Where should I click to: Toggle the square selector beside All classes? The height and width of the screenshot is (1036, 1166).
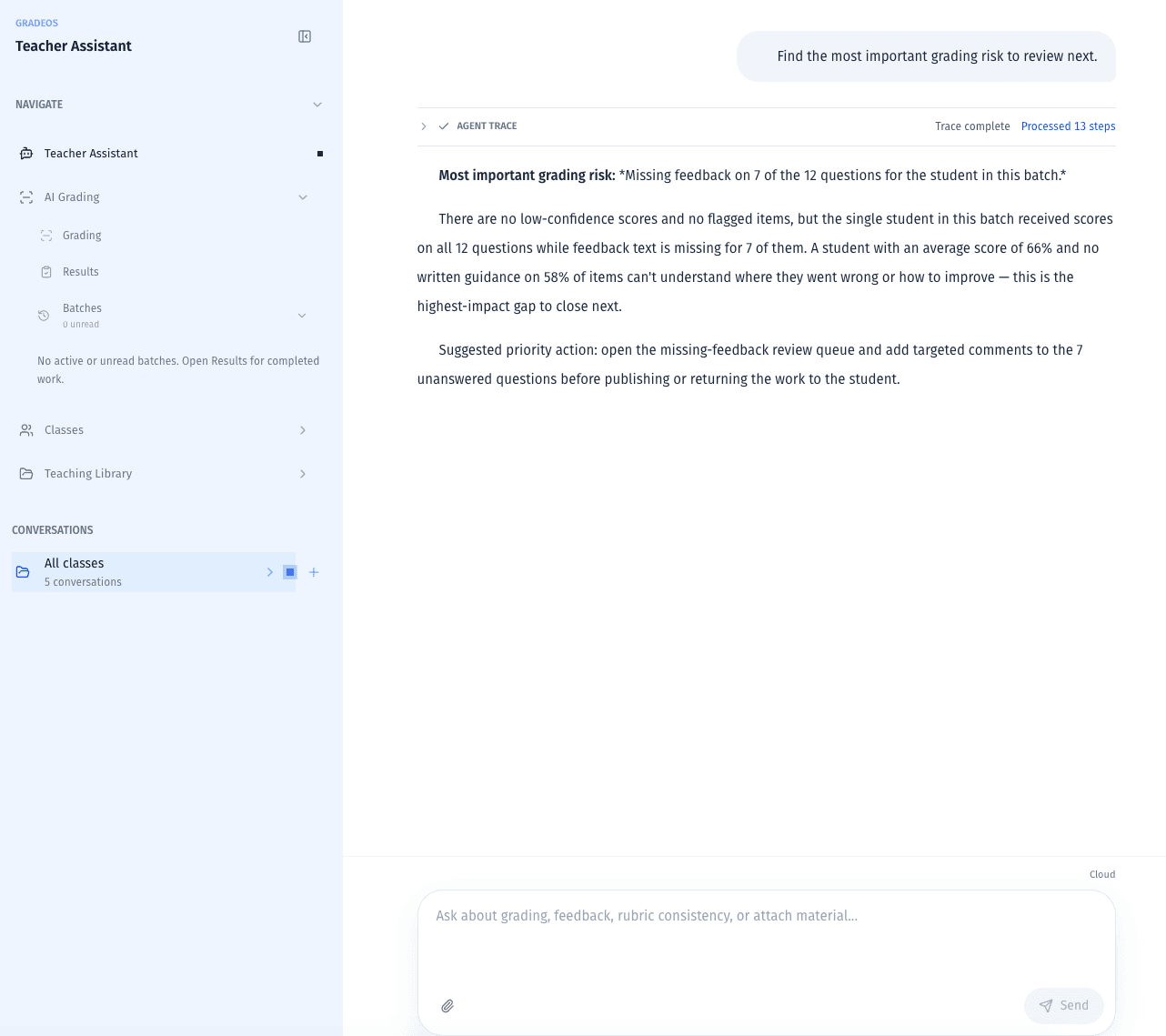pos(290,572)
